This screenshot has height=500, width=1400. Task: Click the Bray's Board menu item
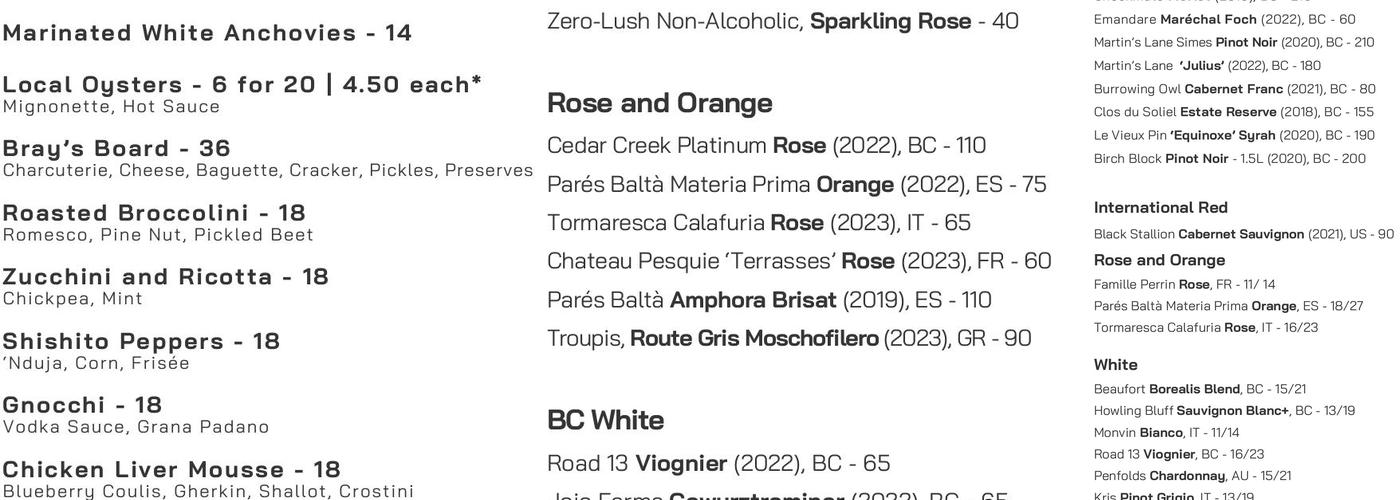117,148
